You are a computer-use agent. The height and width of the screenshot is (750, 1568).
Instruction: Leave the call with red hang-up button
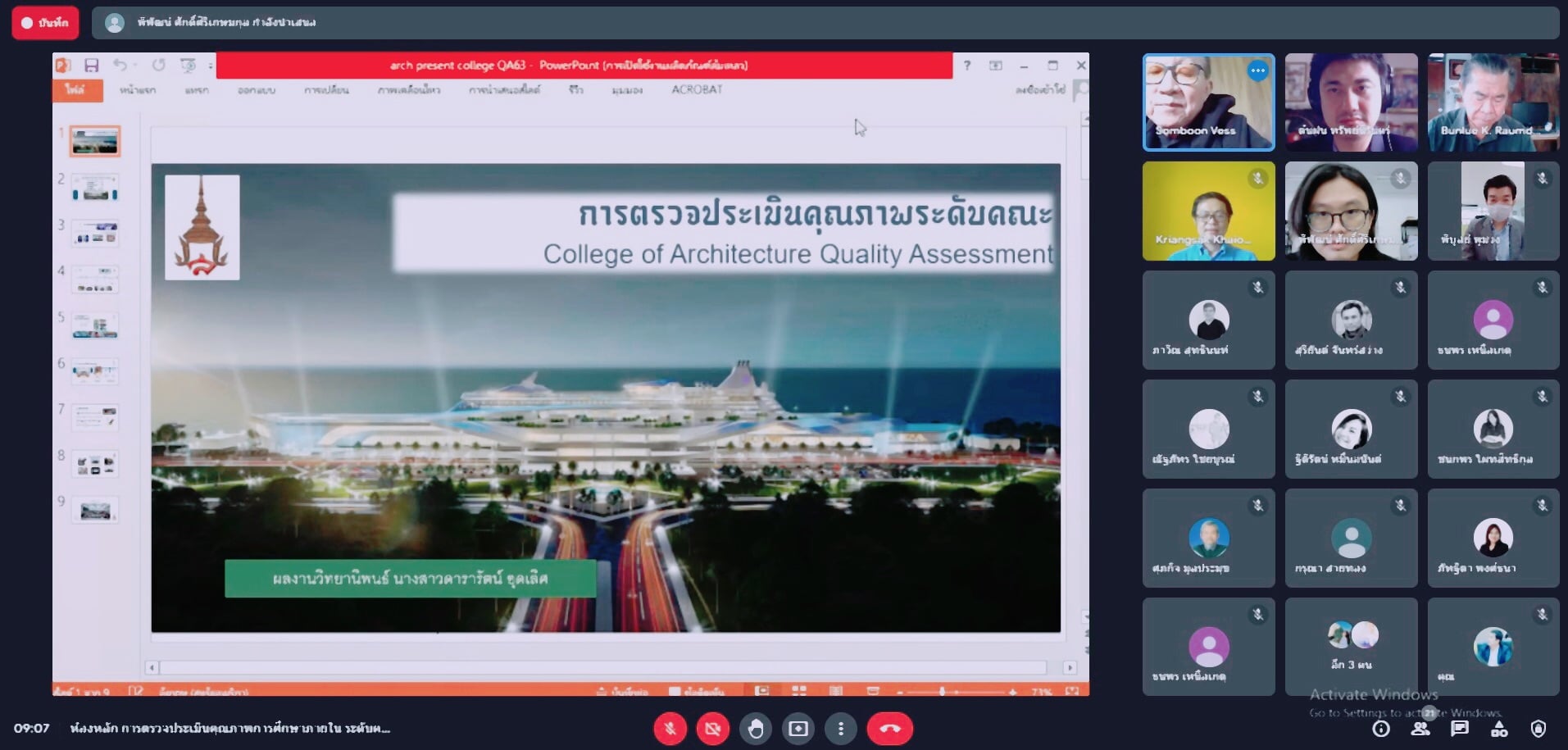889,729
